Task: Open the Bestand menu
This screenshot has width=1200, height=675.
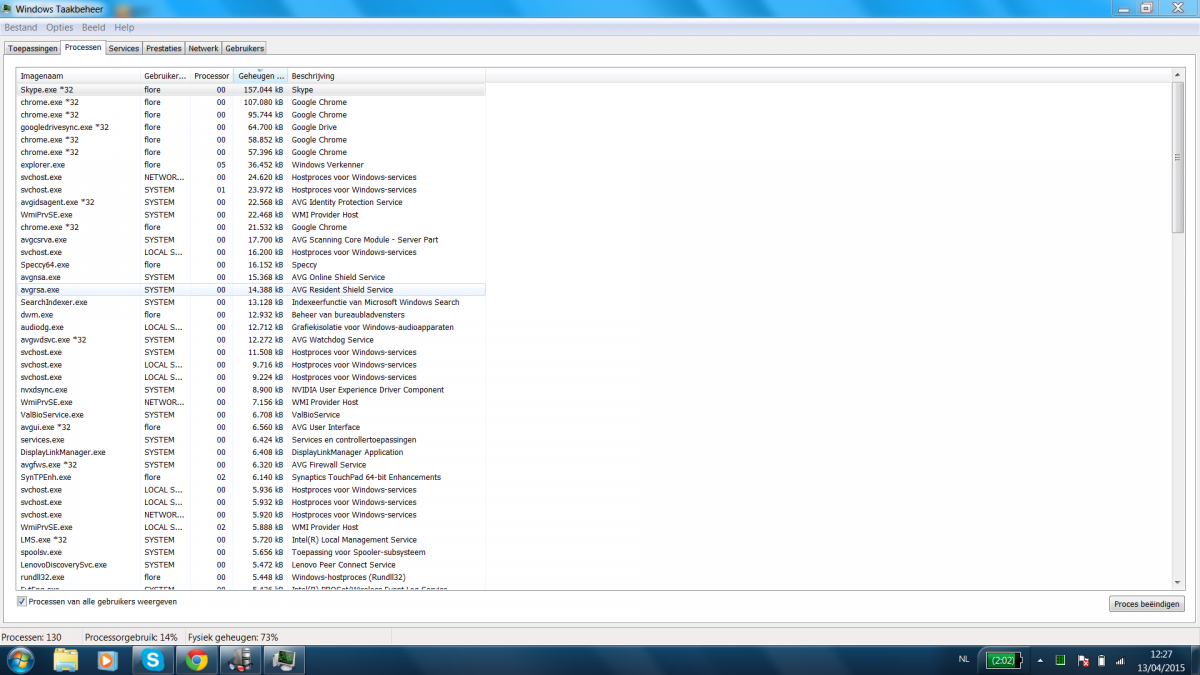Action: [21, 27]
